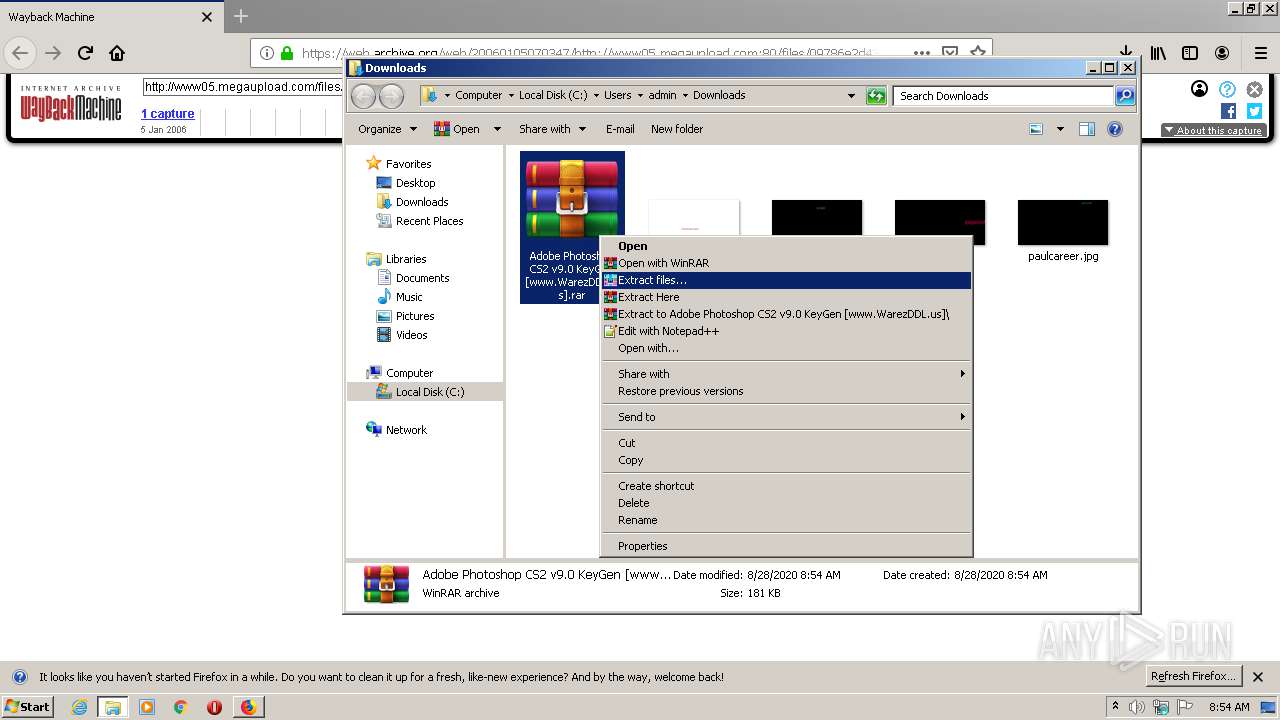Choose Extract files... option
Image resolution: width=1280 pixels, height=720 pixels.
tap(786, 280)
